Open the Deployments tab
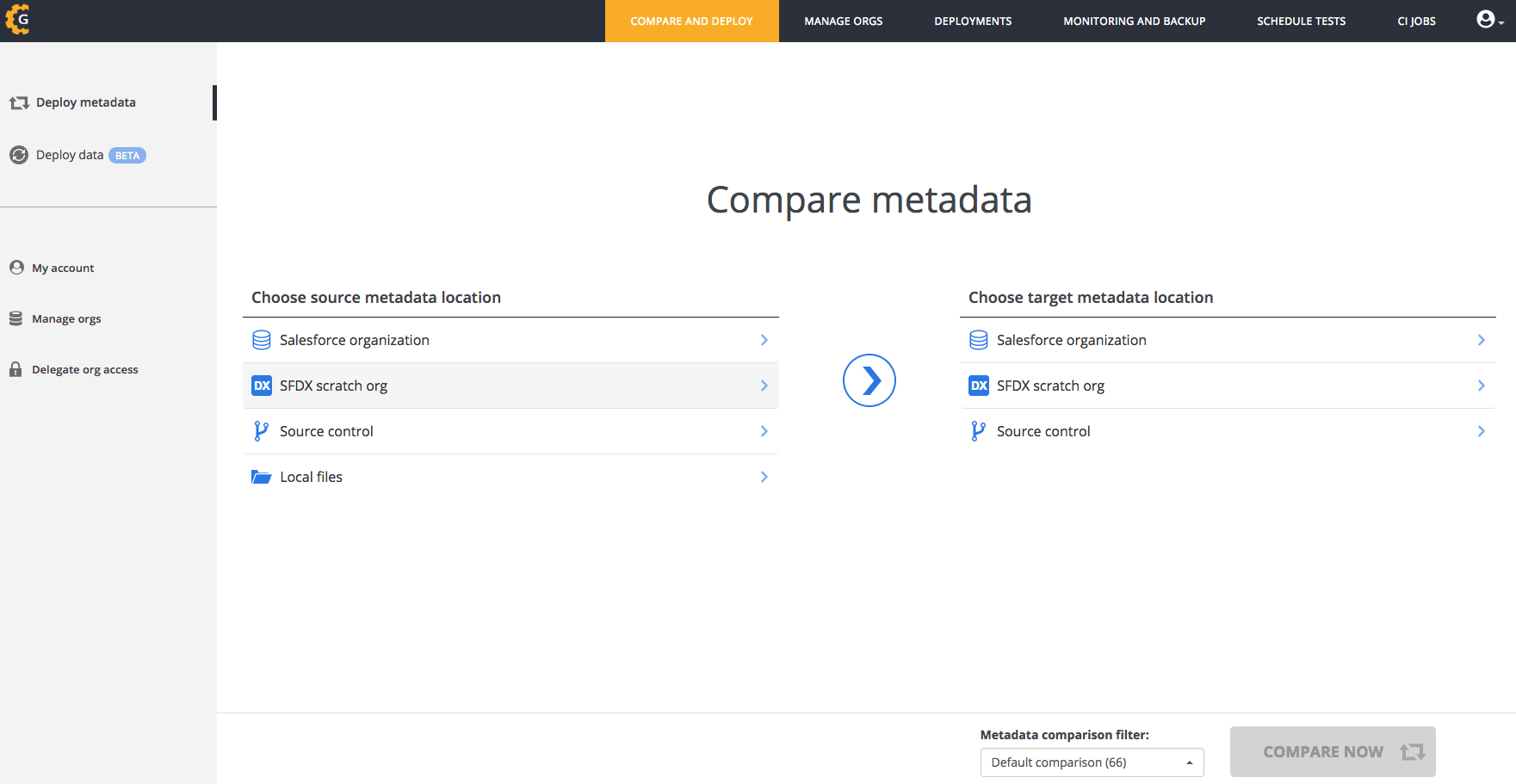This screenshot has height=784, width=1516. pos(973,21)
